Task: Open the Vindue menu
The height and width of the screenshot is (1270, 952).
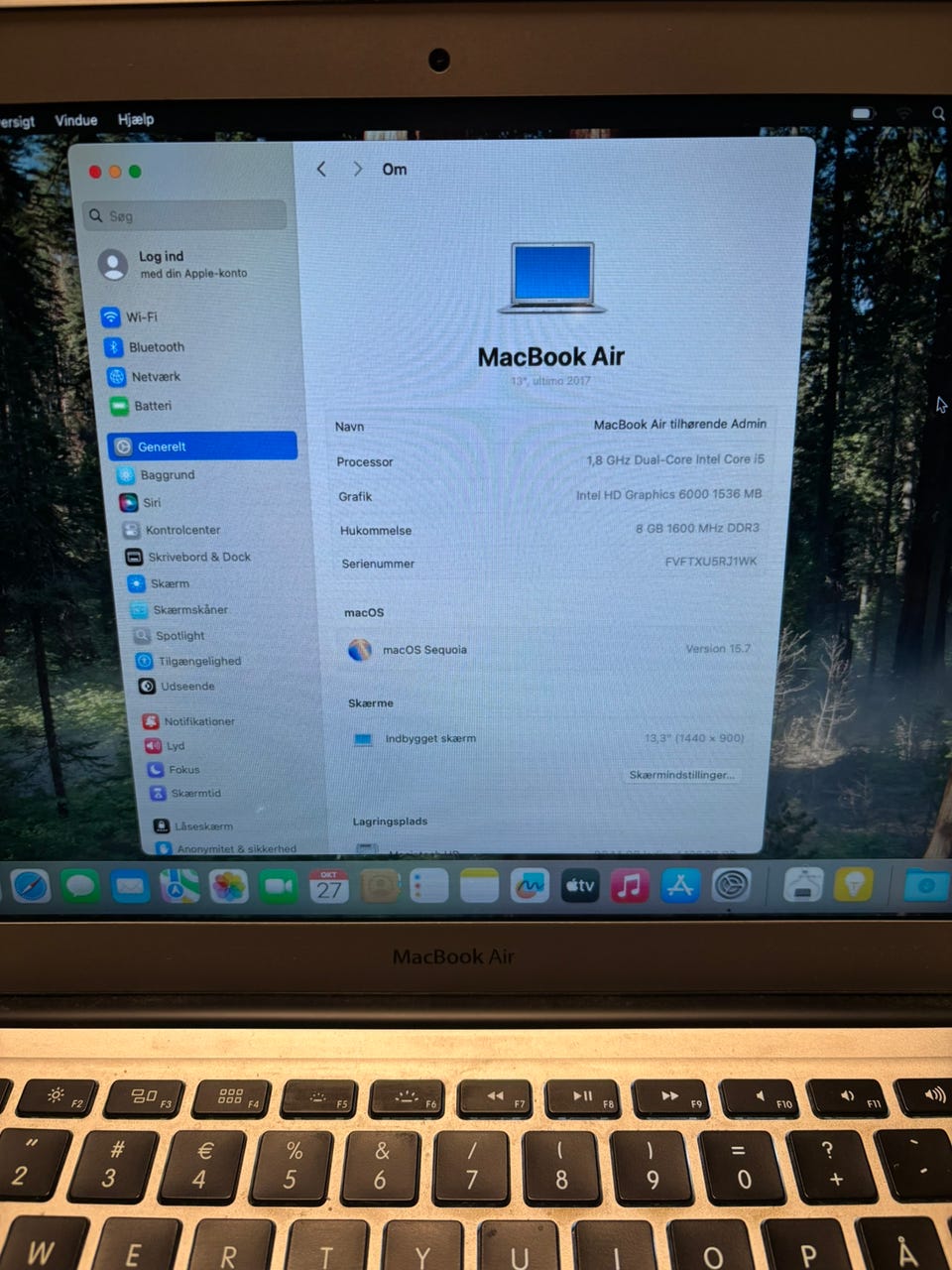Action: click(x=76, y=120)
